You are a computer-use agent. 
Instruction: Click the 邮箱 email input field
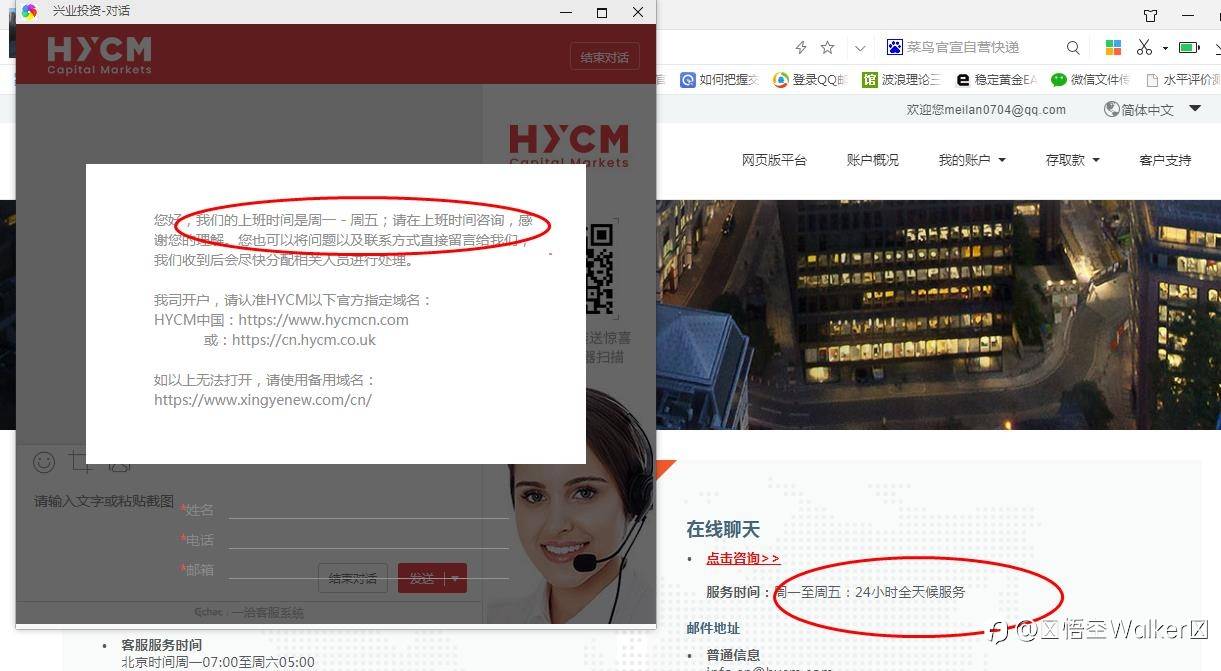pyautogui.click(x=368, y=570)
